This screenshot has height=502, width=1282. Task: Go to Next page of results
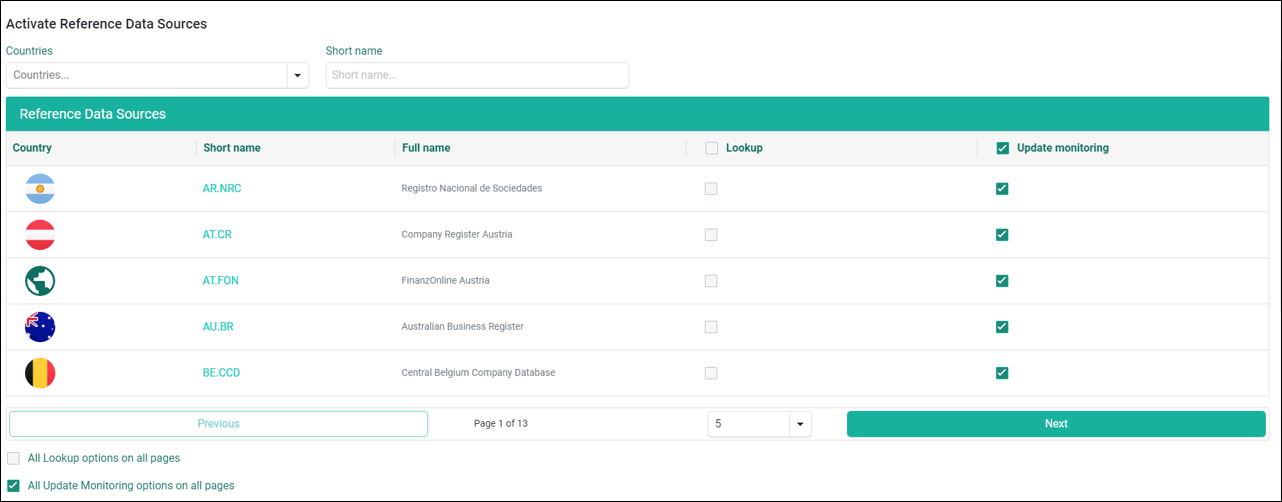[x=1056, y=424]
